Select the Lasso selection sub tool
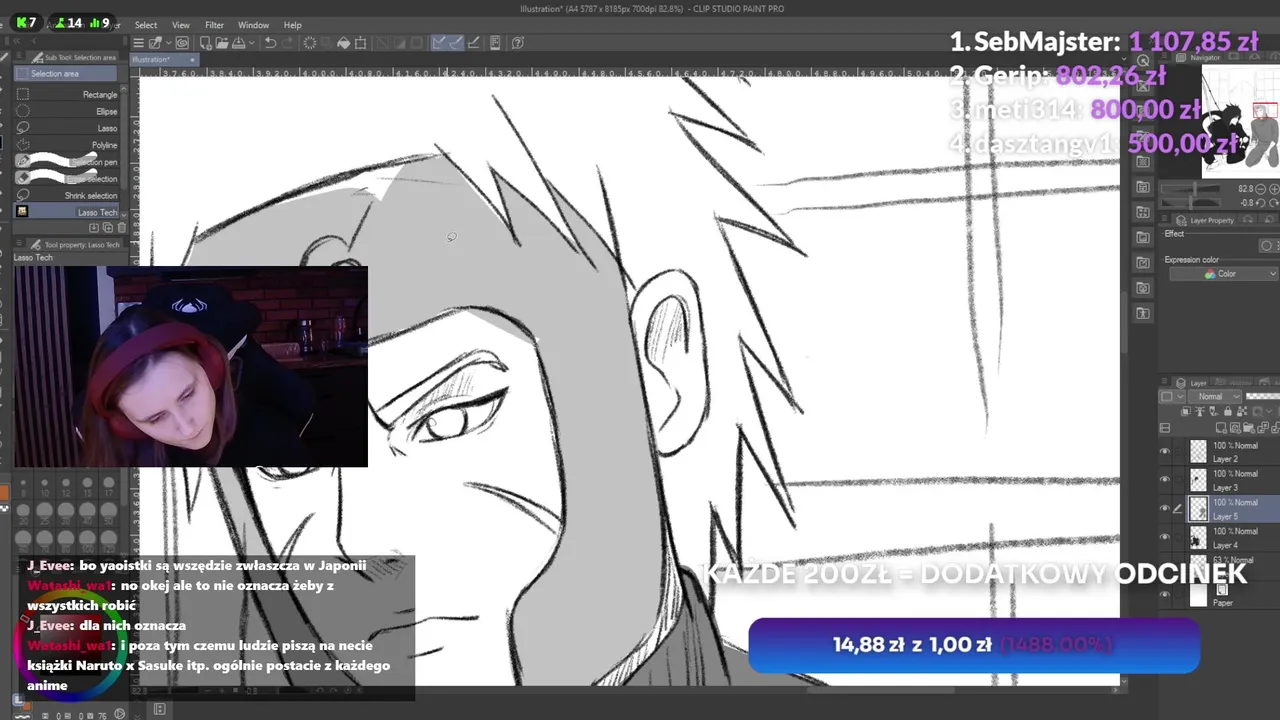The height and width of the screenshot is (720, 1280). (67, 128)
